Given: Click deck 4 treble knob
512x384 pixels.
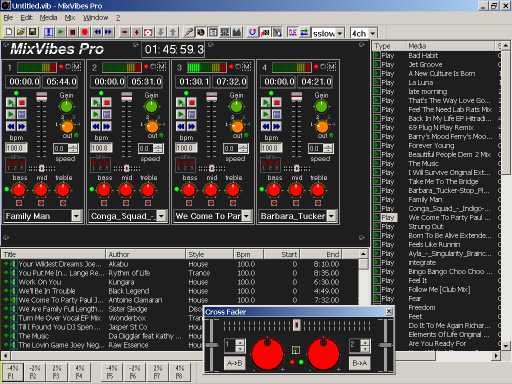Looking at the screenshot, I should (318, 190).
